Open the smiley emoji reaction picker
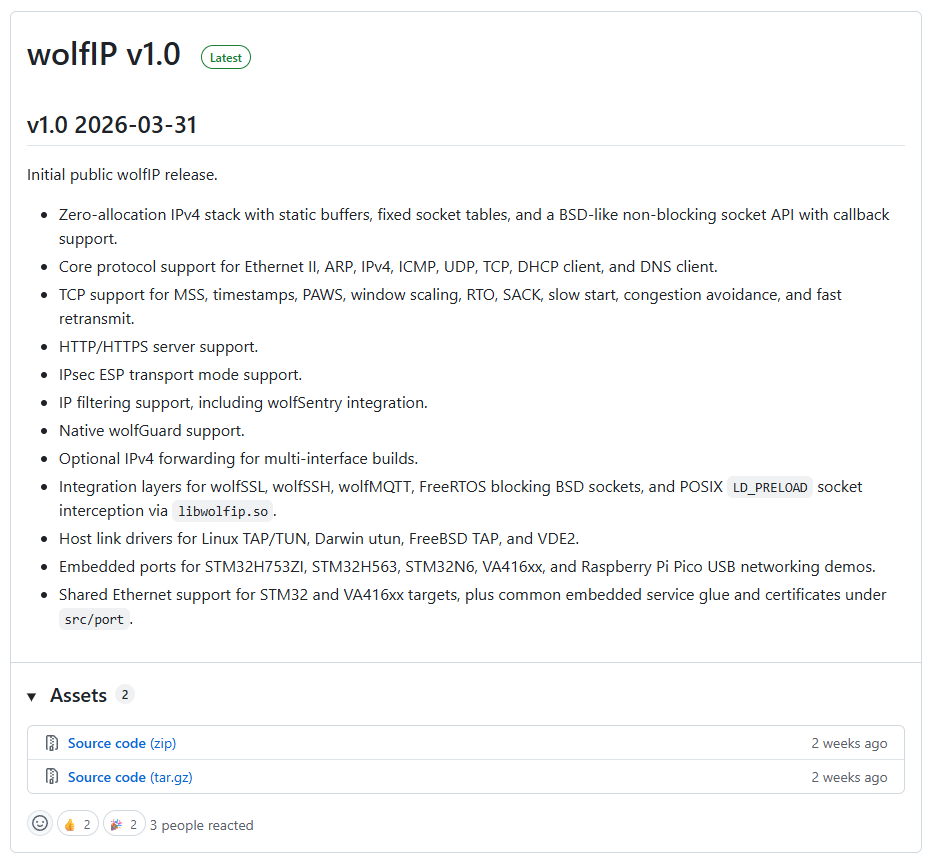Screen dimensions: 932x864 (x=40, y=824)
